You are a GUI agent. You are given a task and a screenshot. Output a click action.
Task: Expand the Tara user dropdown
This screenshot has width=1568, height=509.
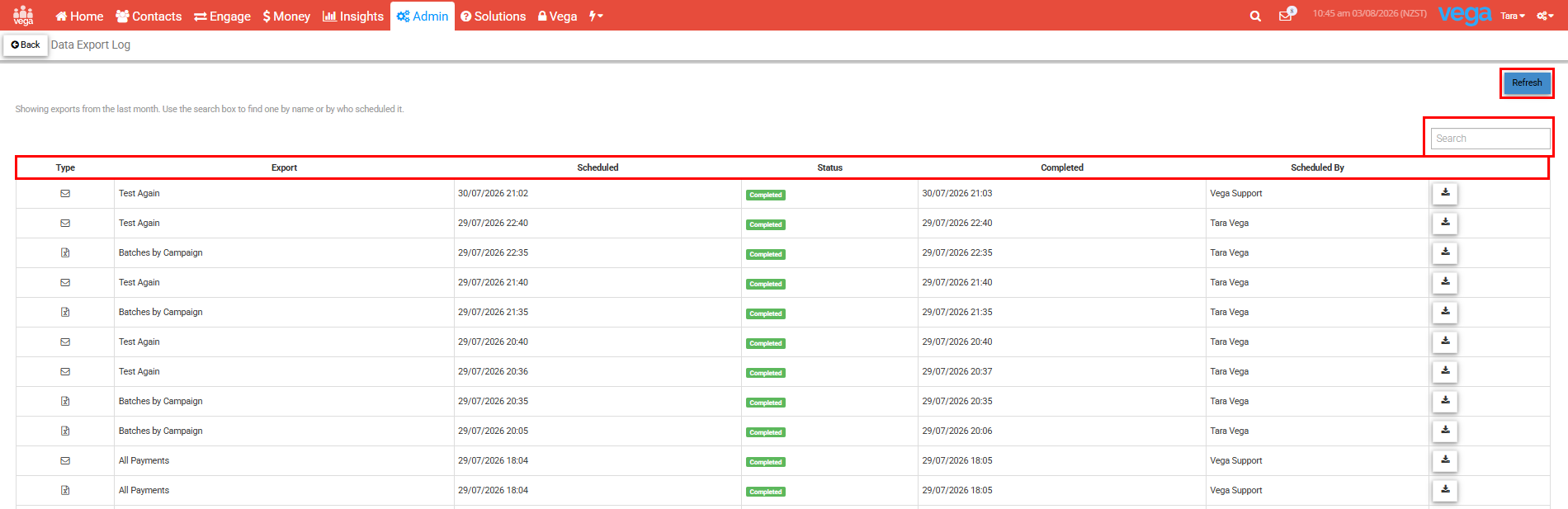[1512, 16]
